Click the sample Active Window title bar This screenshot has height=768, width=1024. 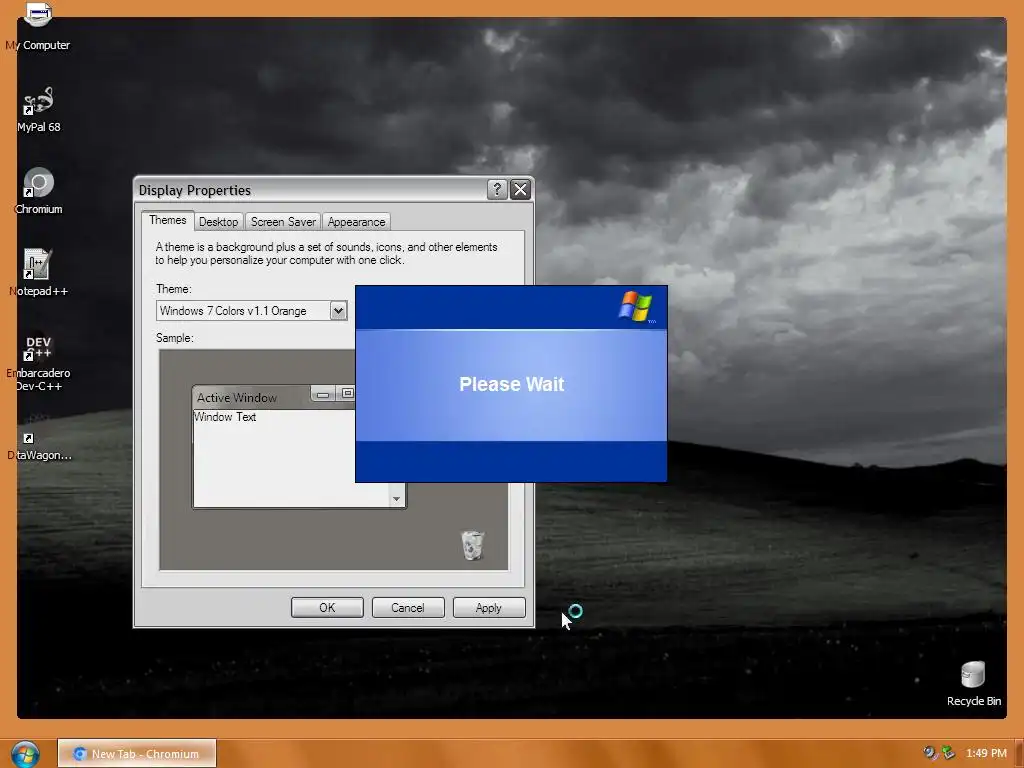coord(273,397)
